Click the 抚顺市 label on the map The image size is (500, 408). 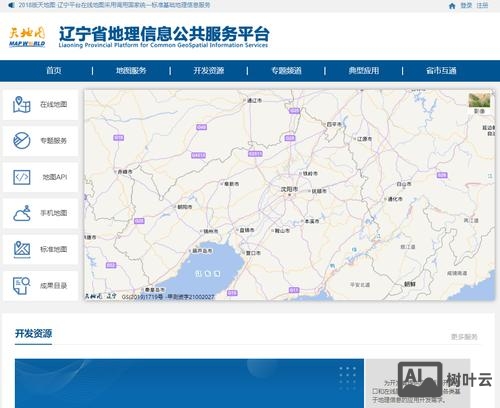pos(319,191)
